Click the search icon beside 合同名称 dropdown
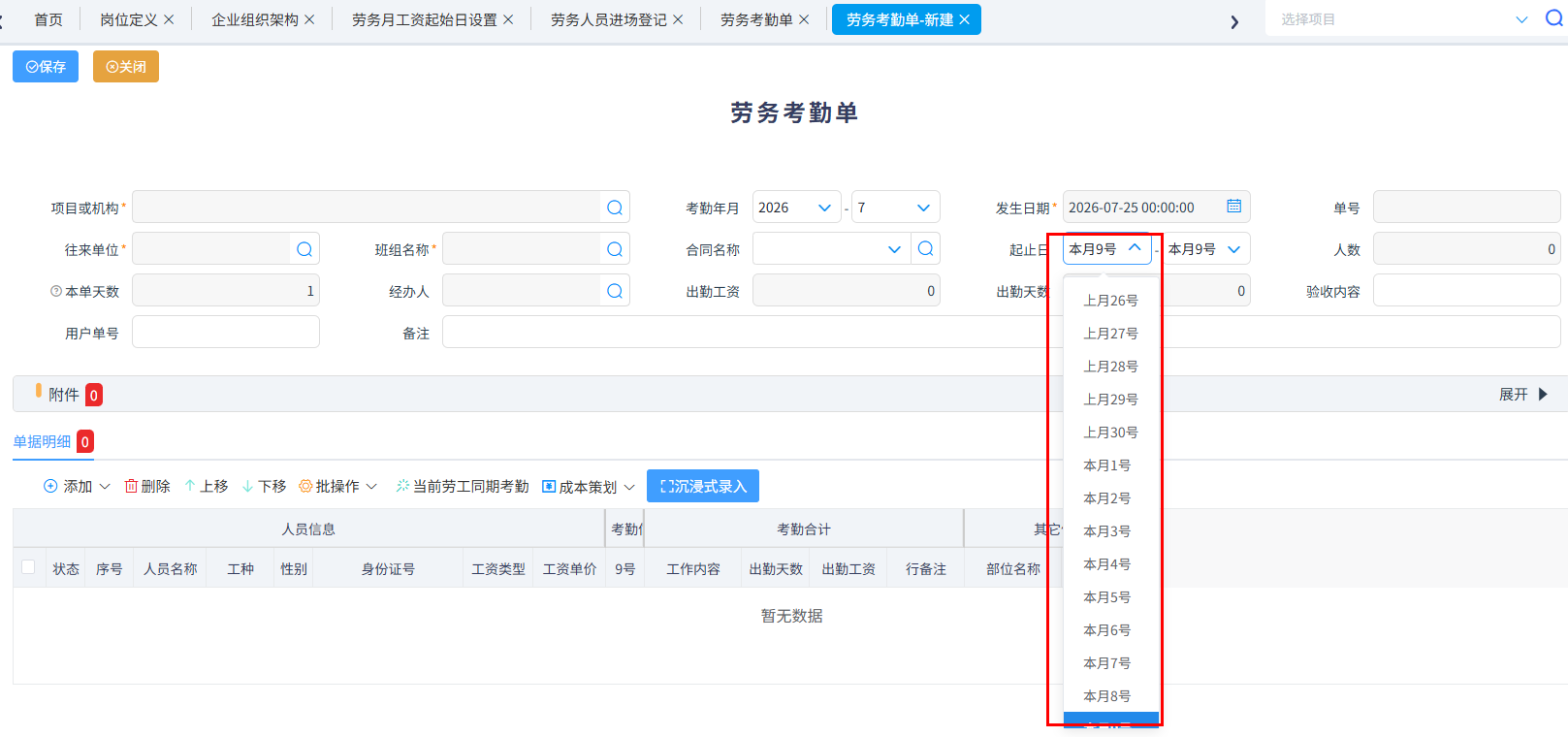 (926, 248)
